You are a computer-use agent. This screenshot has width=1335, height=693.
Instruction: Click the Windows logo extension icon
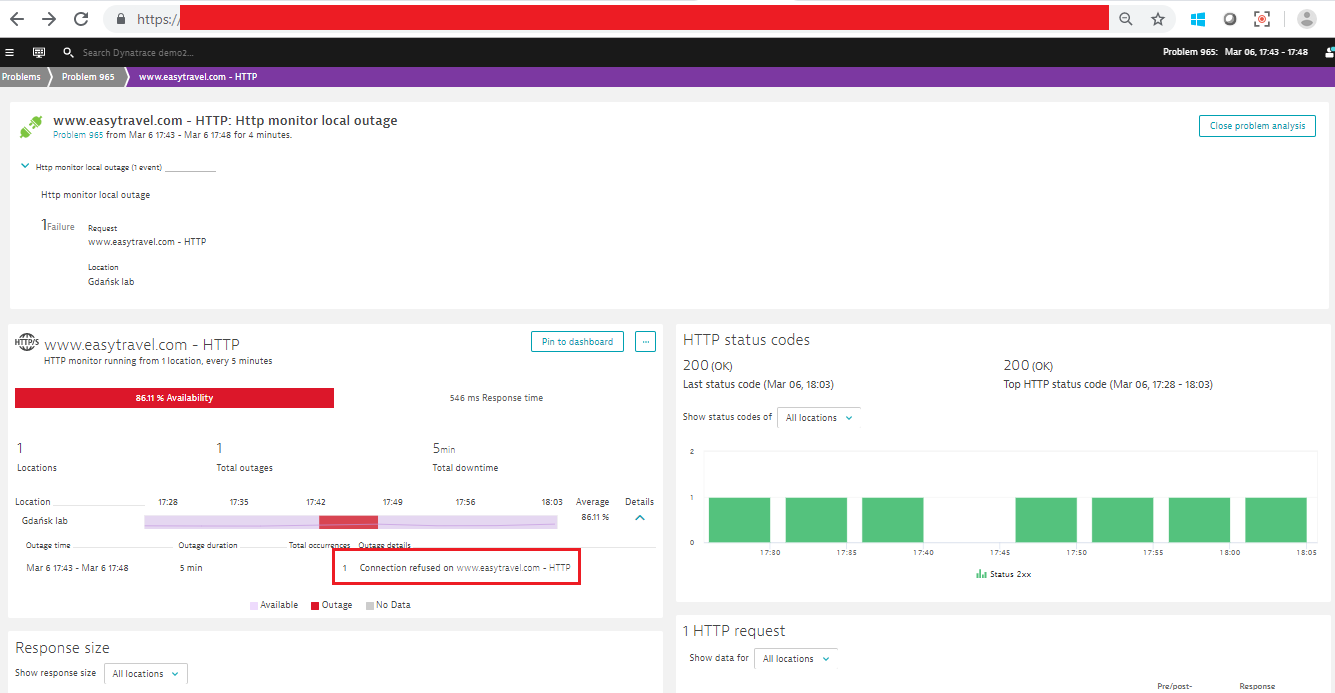click(x=1197, y=19)
